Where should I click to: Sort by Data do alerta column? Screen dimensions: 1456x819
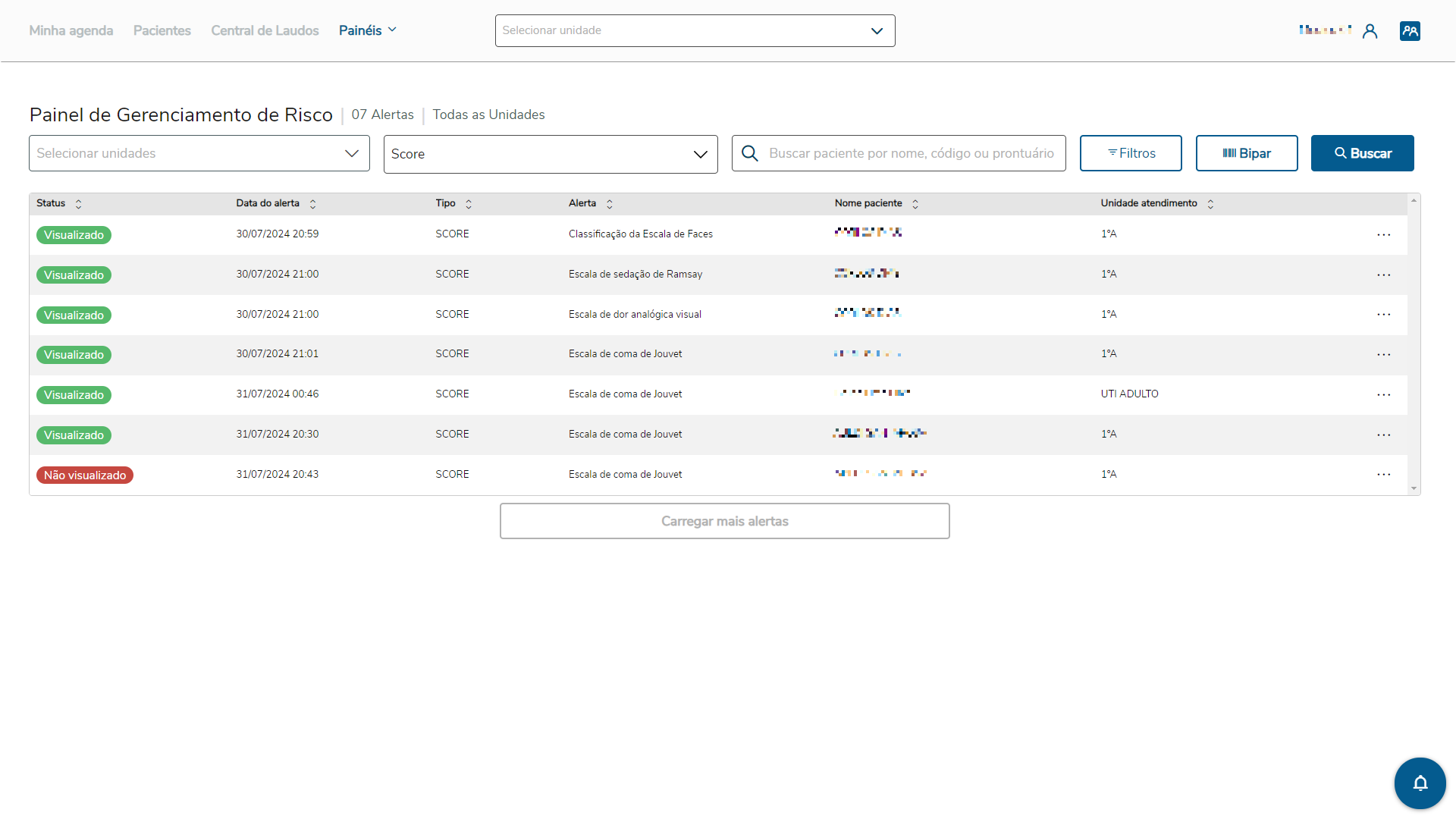pos(312,204)
